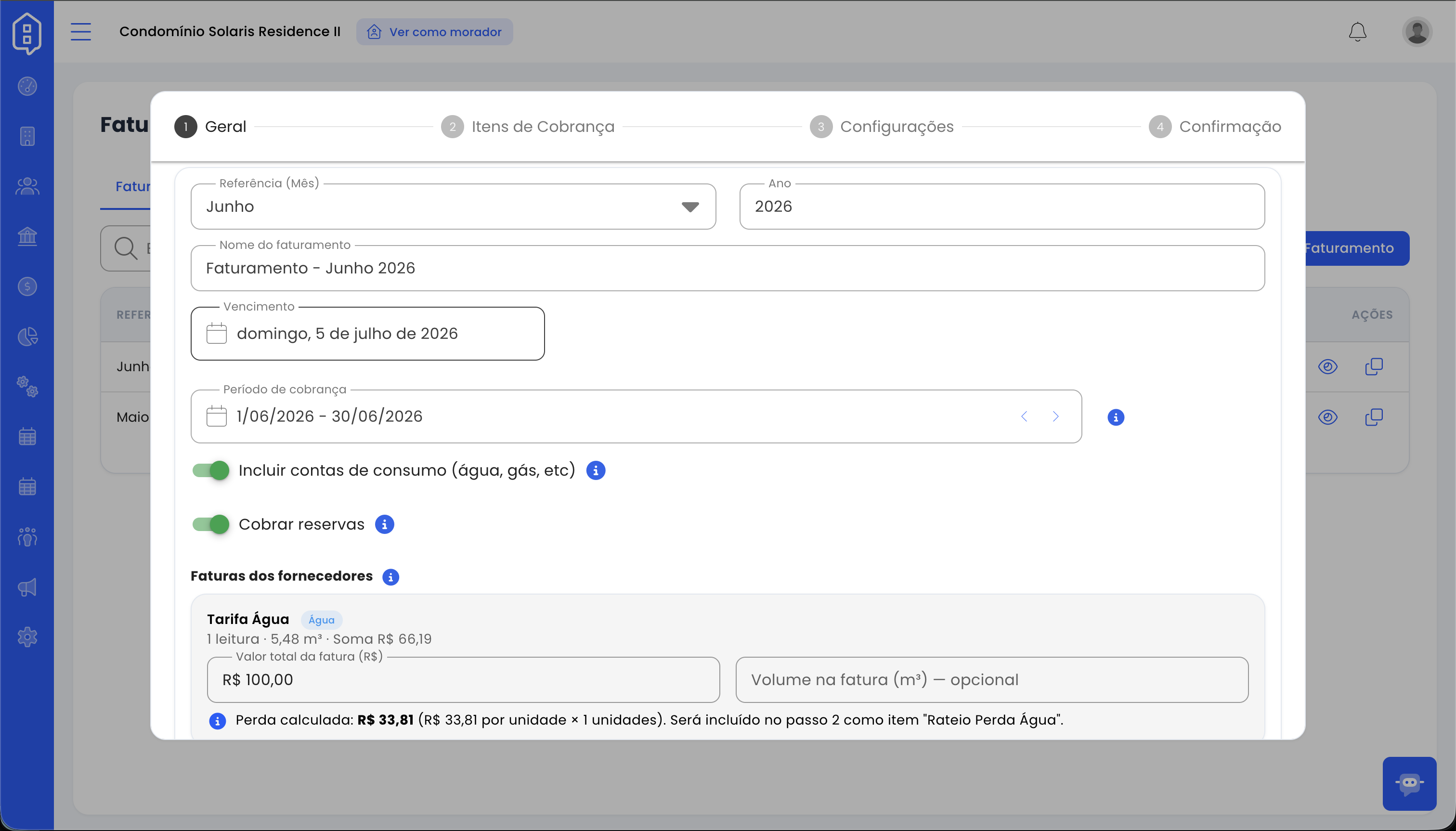Screen dimensions: 1456x831
Task: Click the copy icon in the Junho row
Action: (1374, 366)
